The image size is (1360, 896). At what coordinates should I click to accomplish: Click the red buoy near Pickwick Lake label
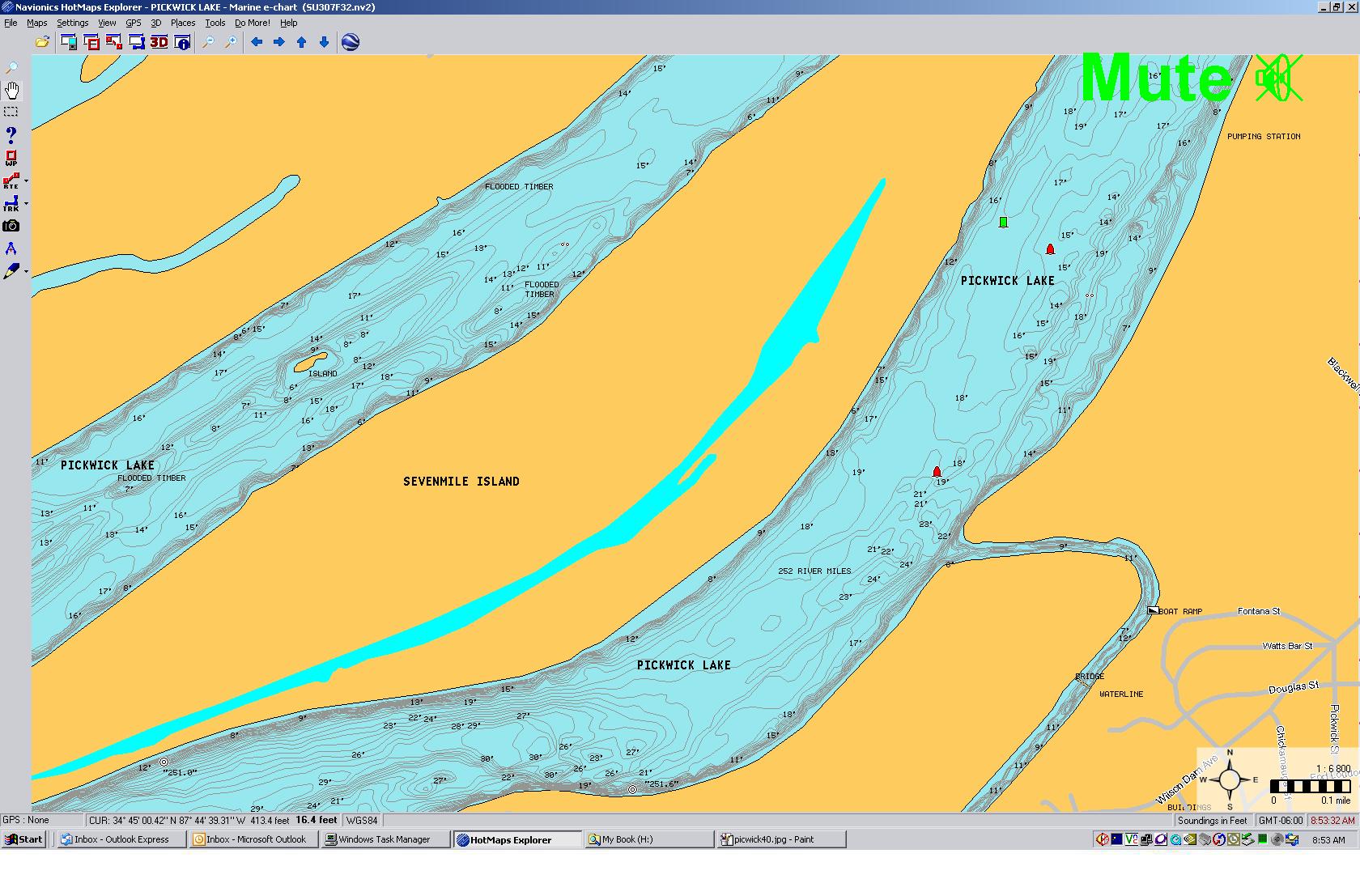coord(1050,249)
